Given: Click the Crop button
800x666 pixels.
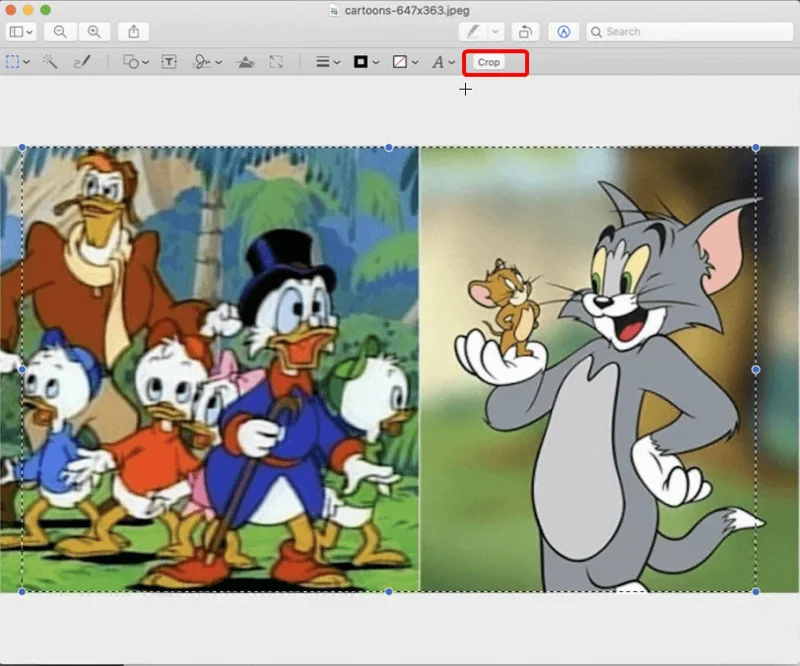Looking at the screenshot, I should click(x=489, y=62).
